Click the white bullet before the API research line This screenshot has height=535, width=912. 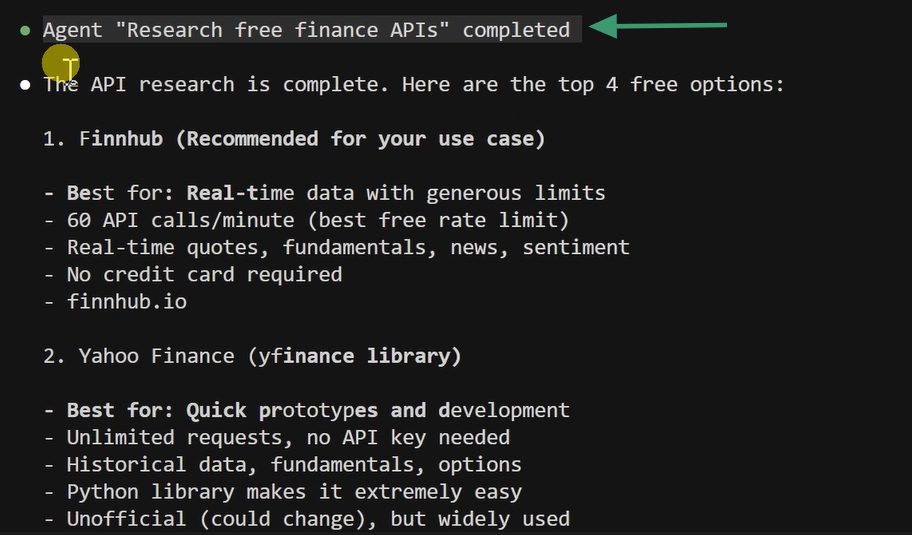pos(25,85)
